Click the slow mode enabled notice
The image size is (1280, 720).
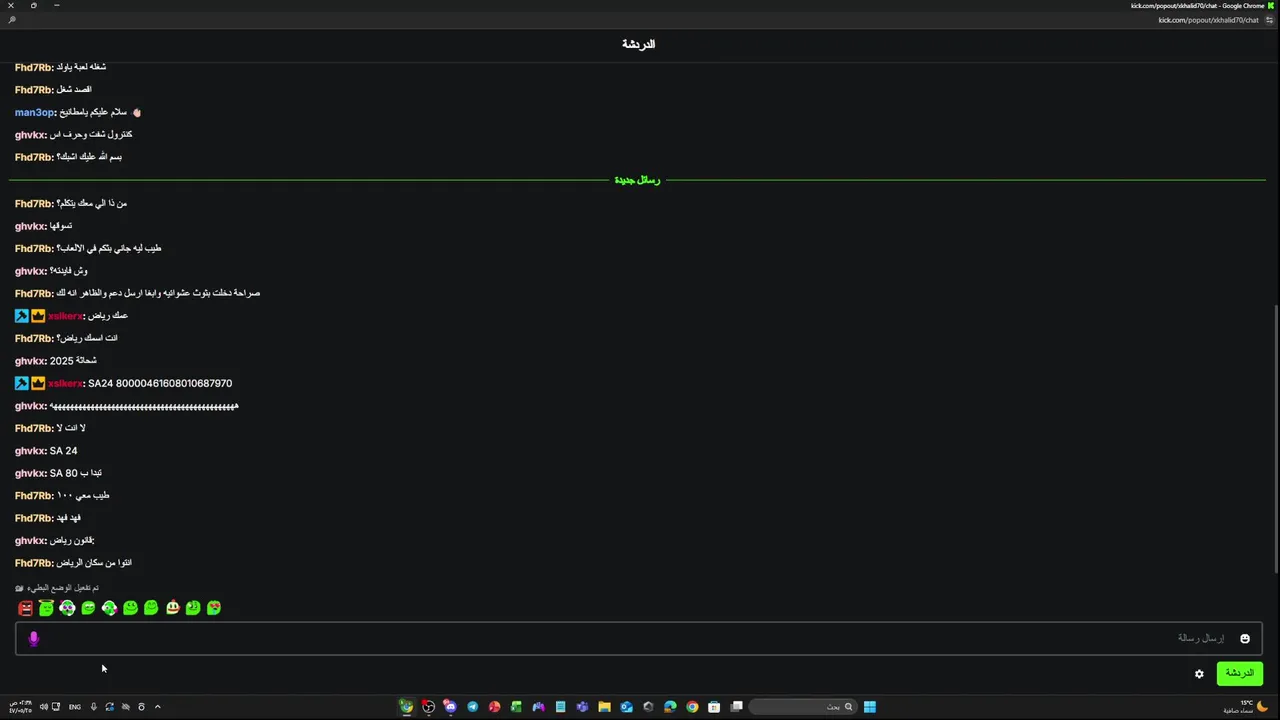point(57,588)
